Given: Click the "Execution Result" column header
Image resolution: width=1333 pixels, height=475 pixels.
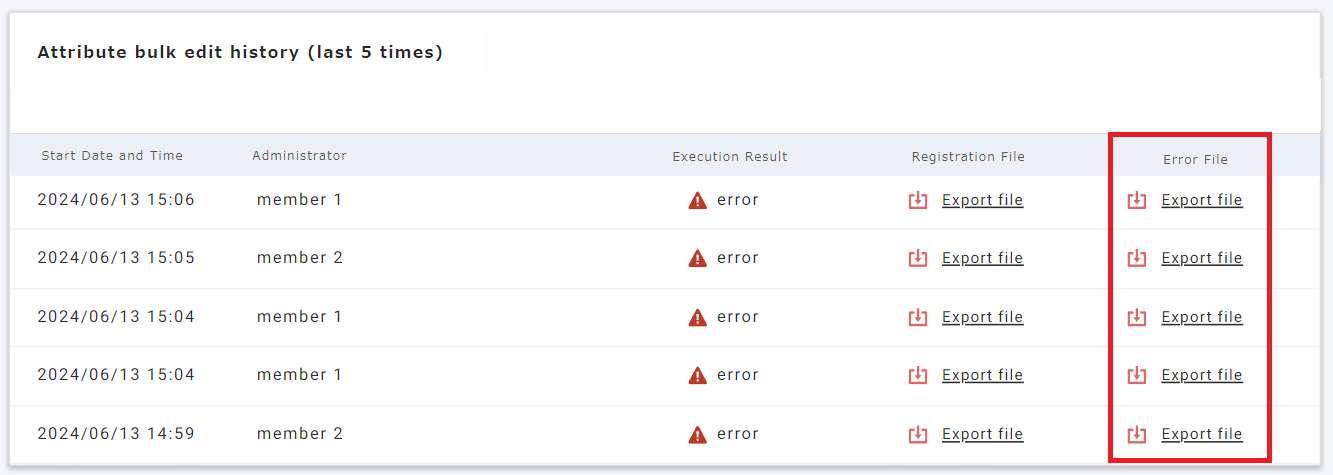Looking at the screenshot, I should pyautogui.click(x=730, y=157).
